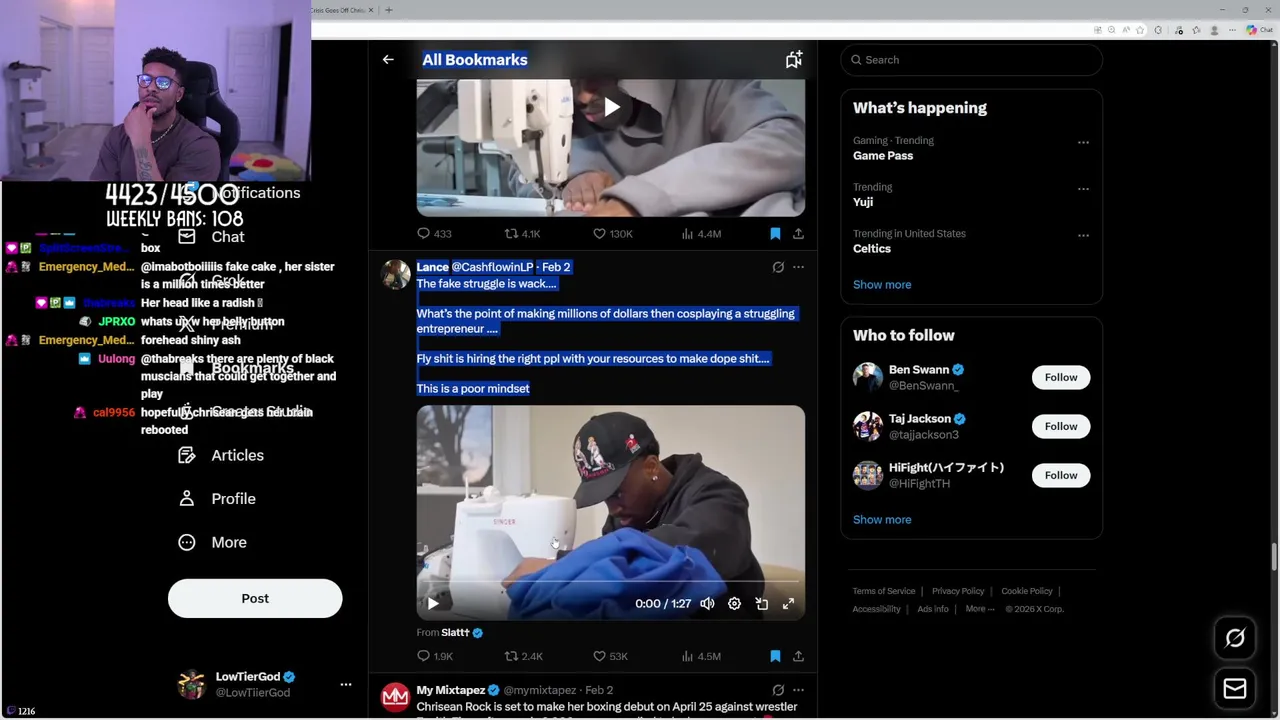This screenshot has height=720, width=1280.
Task: Open Grok explain icon on Lance's post
Action: tap(778, 267)
